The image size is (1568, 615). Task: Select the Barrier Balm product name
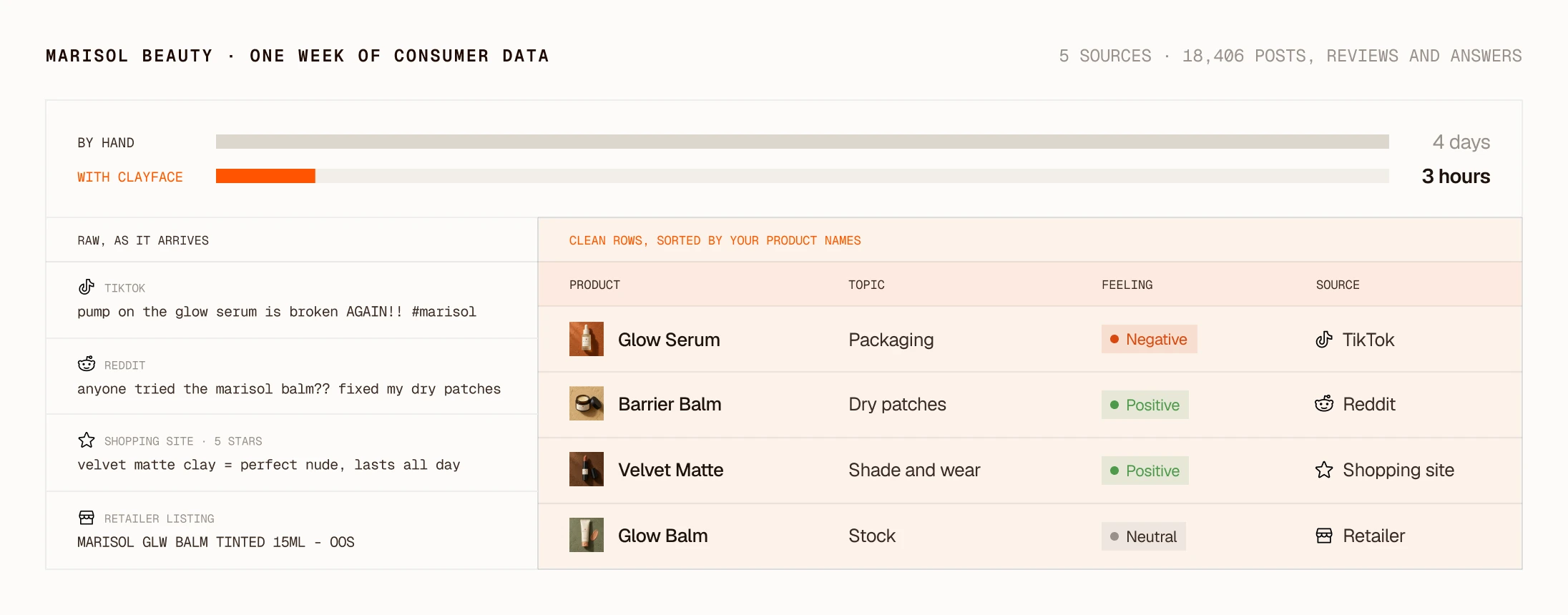[x=670, y=404]
